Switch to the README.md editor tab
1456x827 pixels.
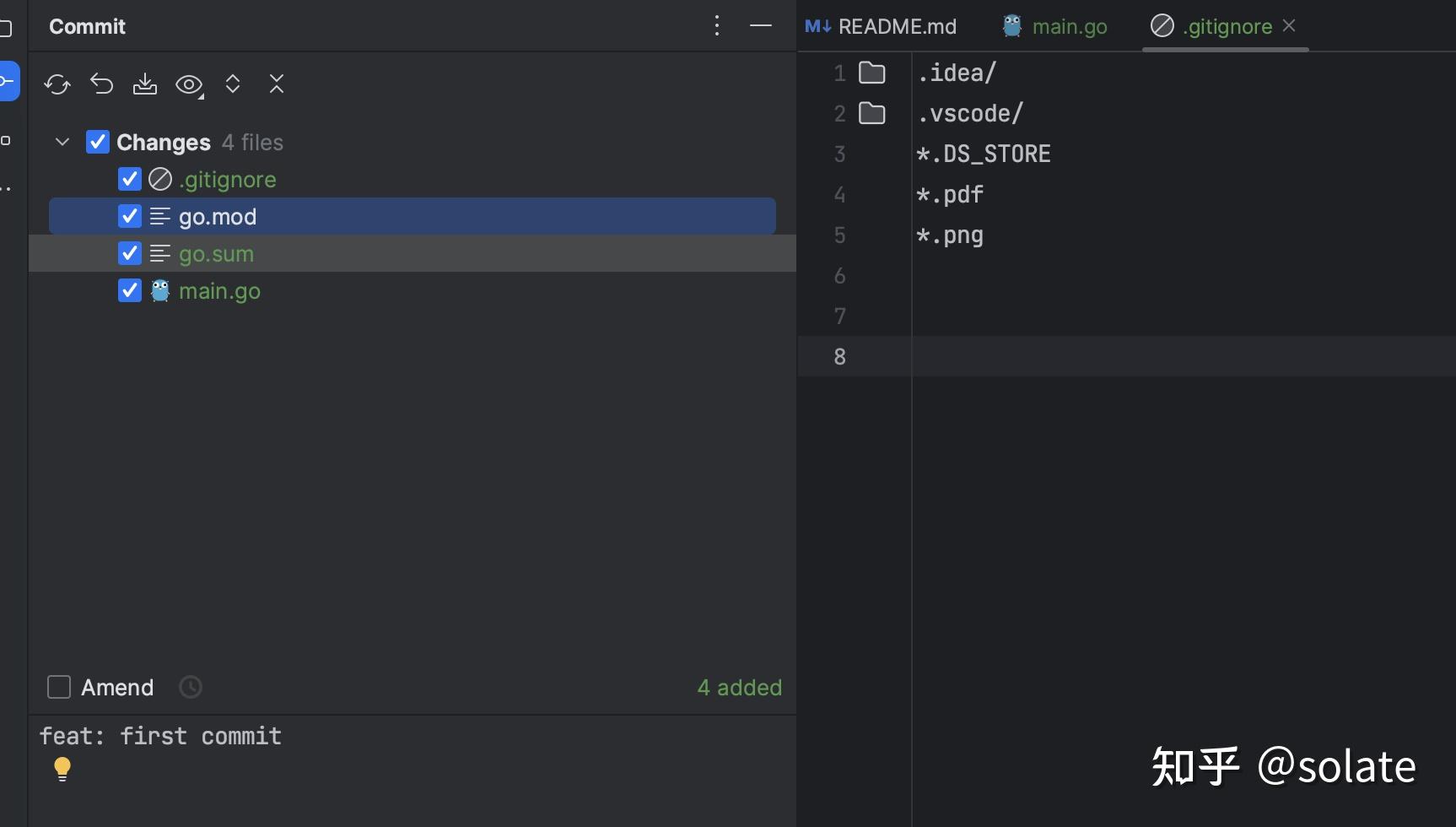click(882, 26)
